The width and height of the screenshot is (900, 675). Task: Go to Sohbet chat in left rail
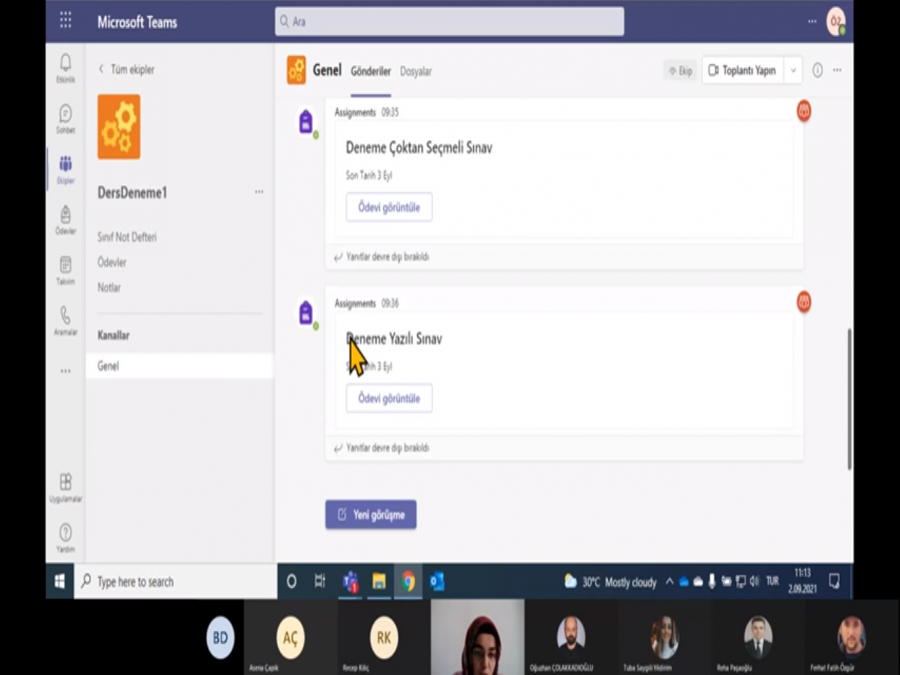coord(65,119)
